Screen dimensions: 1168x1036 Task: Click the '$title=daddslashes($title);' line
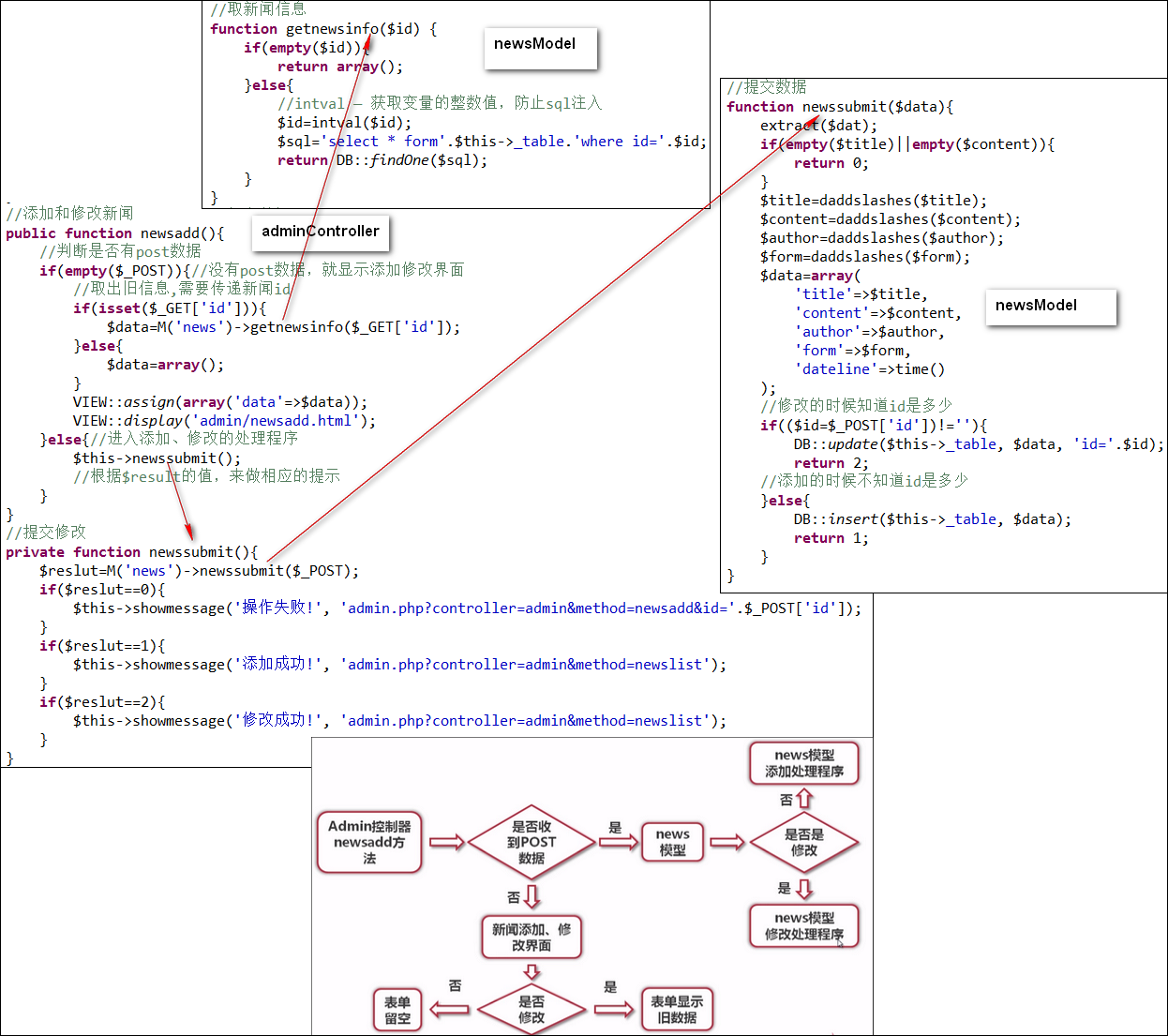874,201
